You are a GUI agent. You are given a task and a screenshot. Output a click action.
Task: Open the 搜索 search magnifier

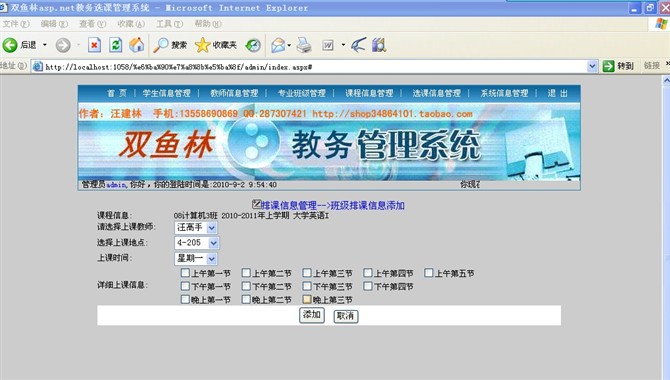(x=170, y=45)
